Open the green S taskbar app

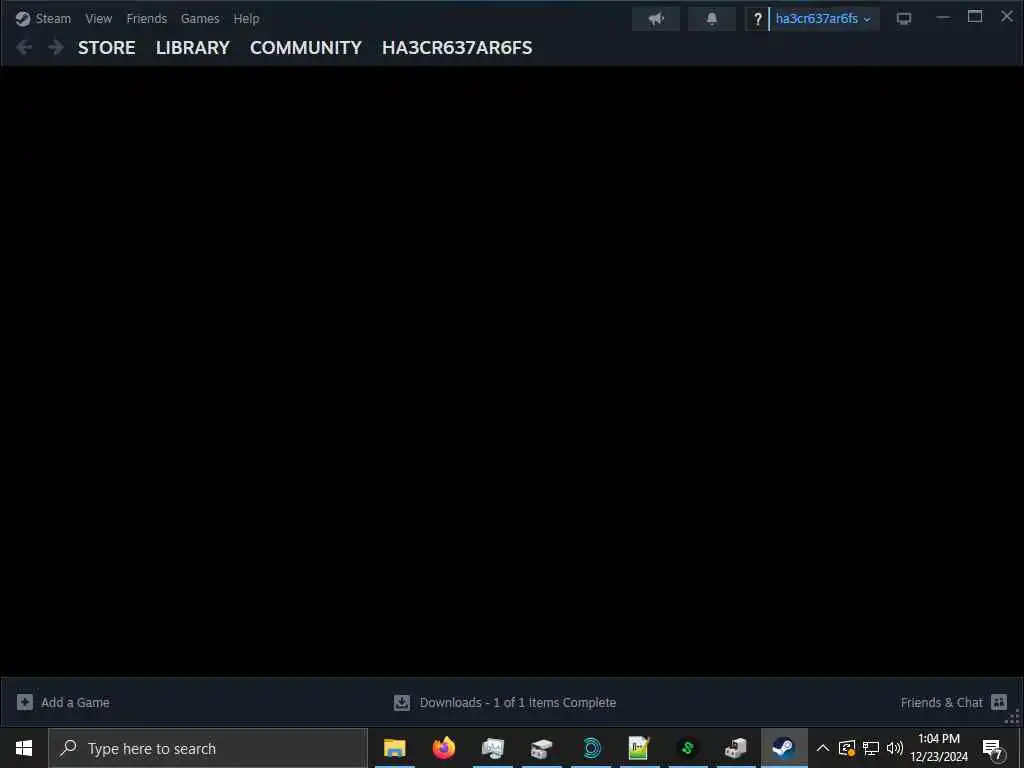(x=688, y=748)
